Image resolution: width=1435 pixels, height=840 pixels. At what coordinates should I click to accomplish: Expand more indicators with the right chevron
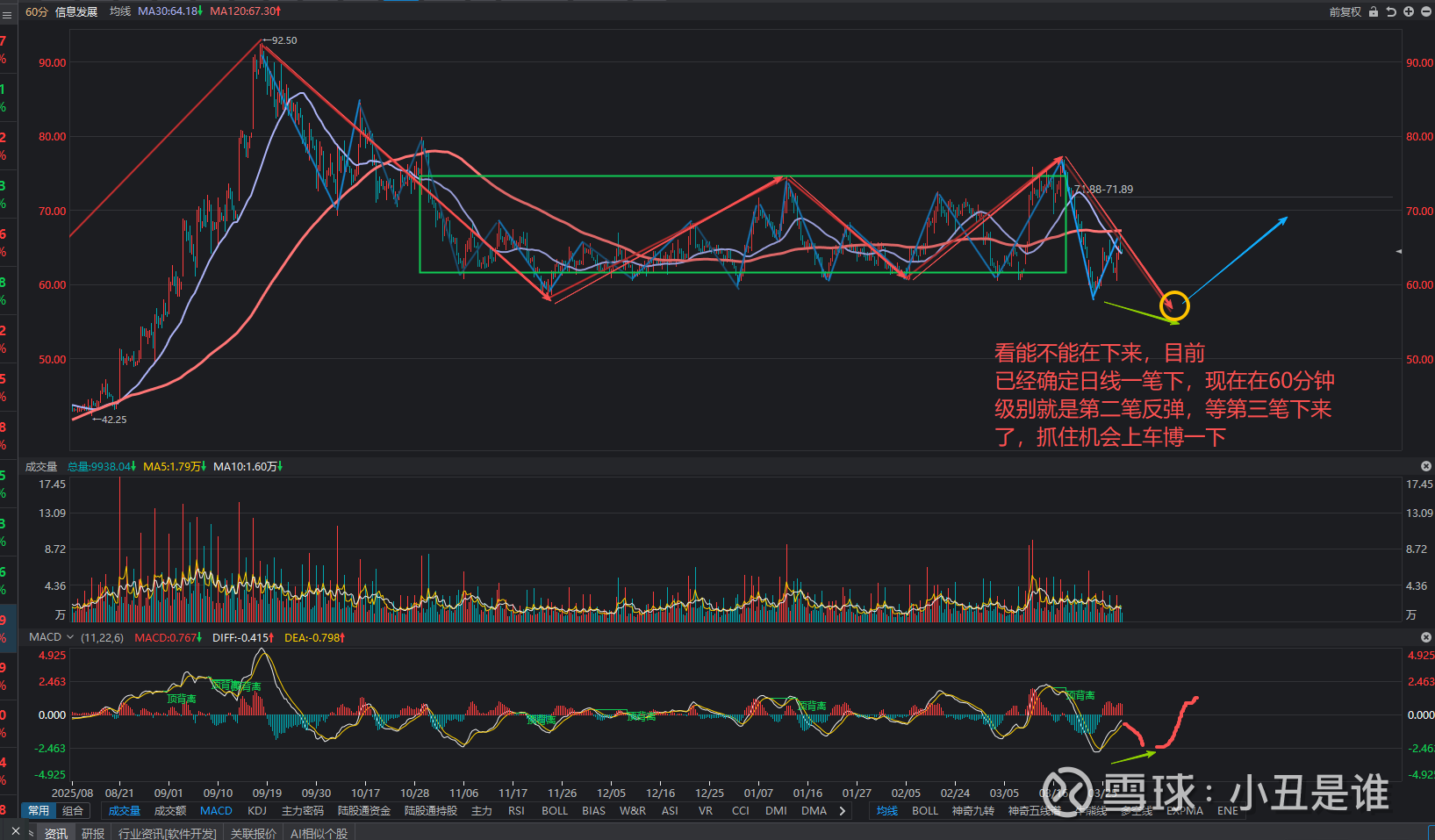[x=843, y=811]
